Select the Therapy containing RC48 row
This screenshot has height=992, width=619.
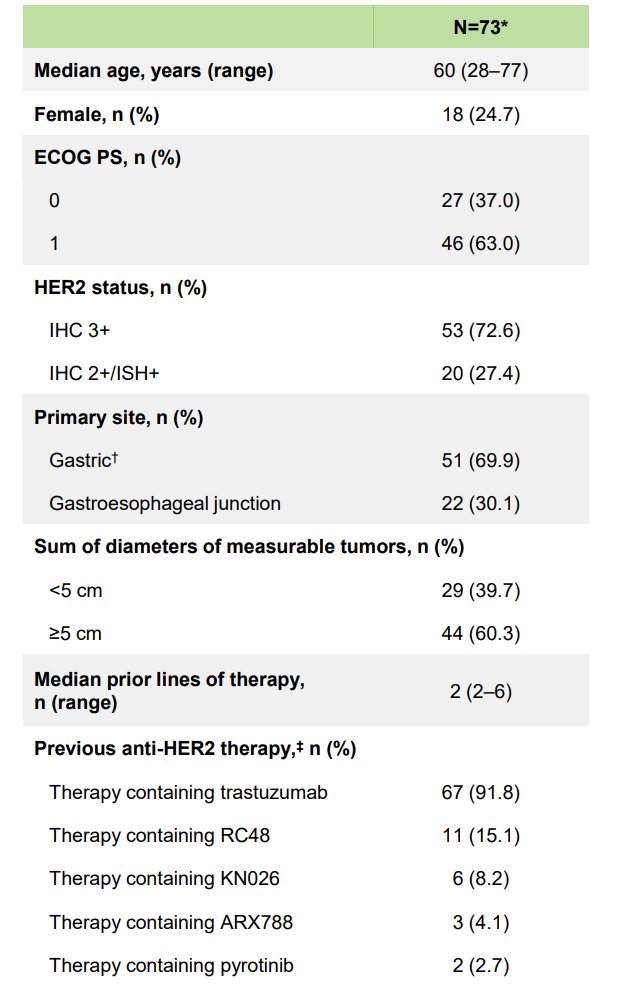coord(159,836)
